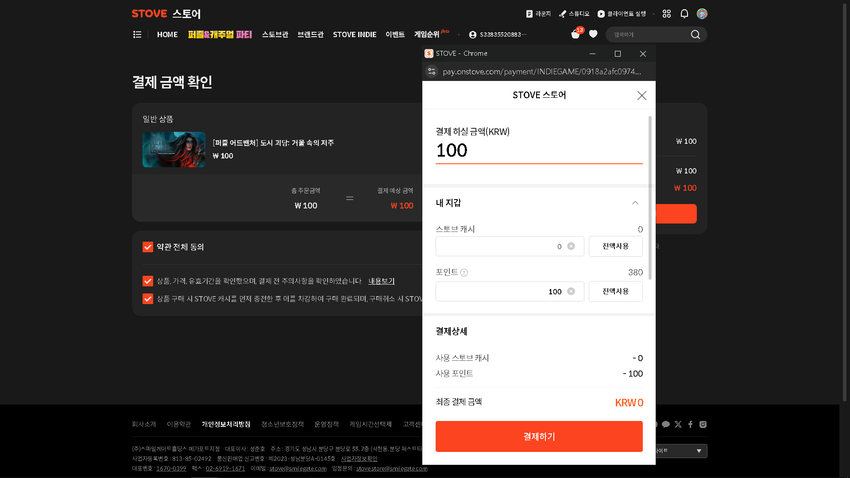Screen dimensions: 850x478
Task: Click the 결제 금액 확인 page heading
Action: click(172, 82)
